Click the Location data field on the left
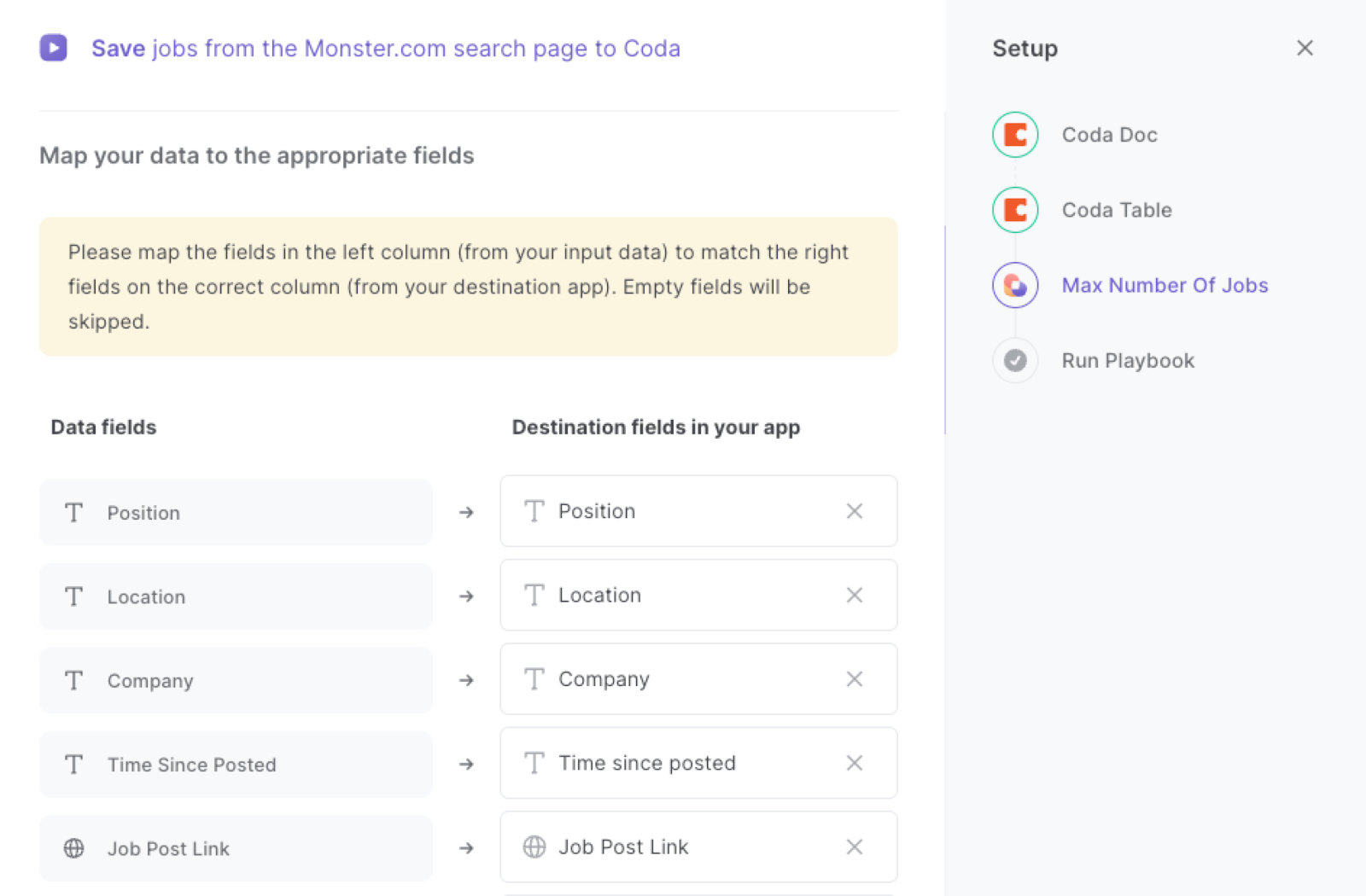 point(236,596)
